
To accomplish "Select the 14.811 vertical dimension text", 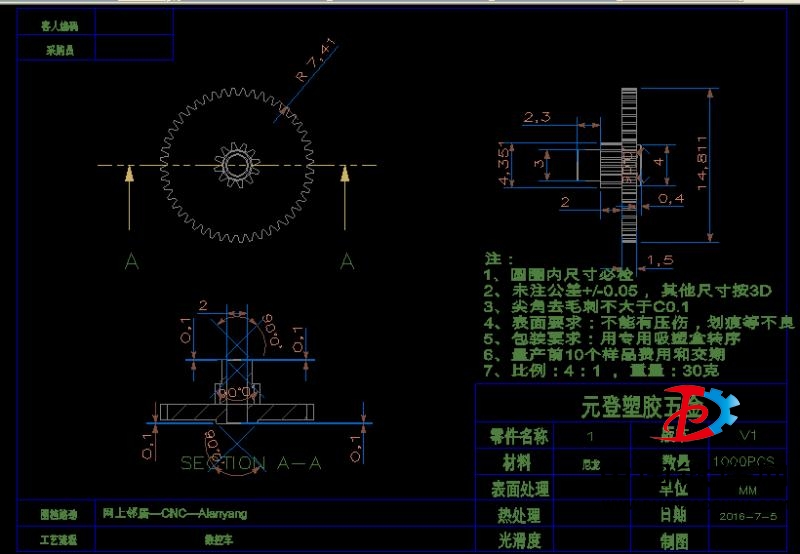I will pyautogui.click(x=703, y=163).
